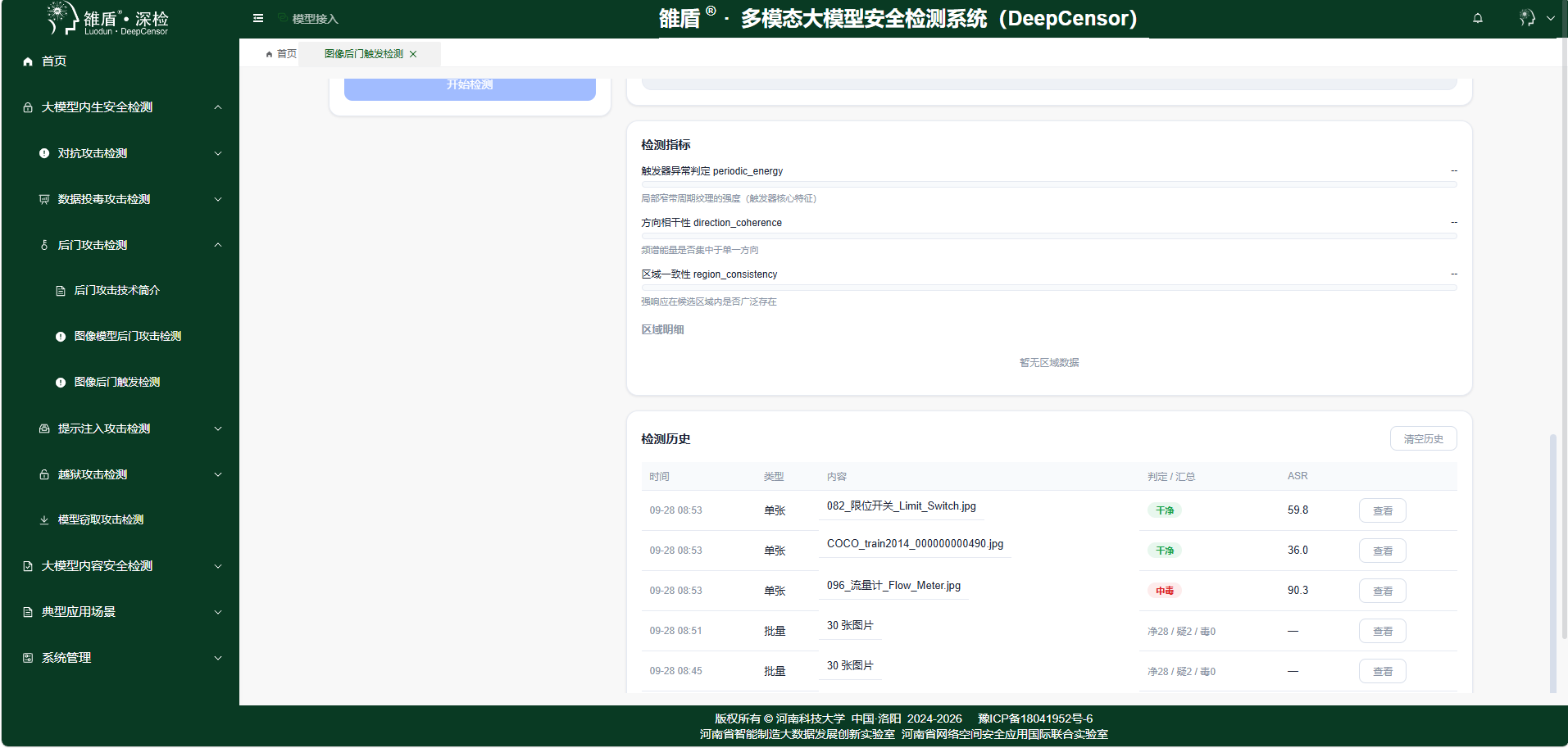The image size is (1568, 748).
Task: Click the 09-28 08:51 batch row 查看 button
Action: tap(1382, 631)
